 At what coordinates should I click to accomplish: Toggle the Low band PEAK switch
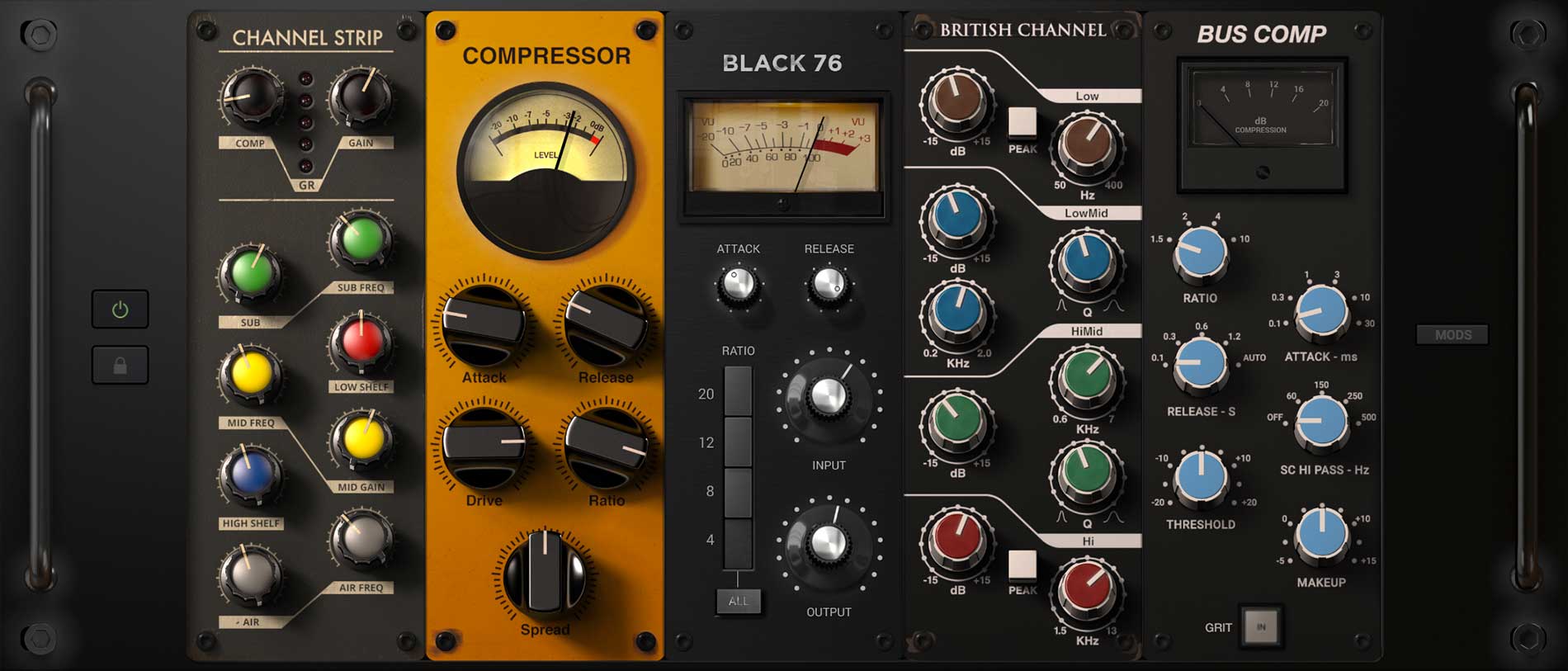tap(1022, 122)
